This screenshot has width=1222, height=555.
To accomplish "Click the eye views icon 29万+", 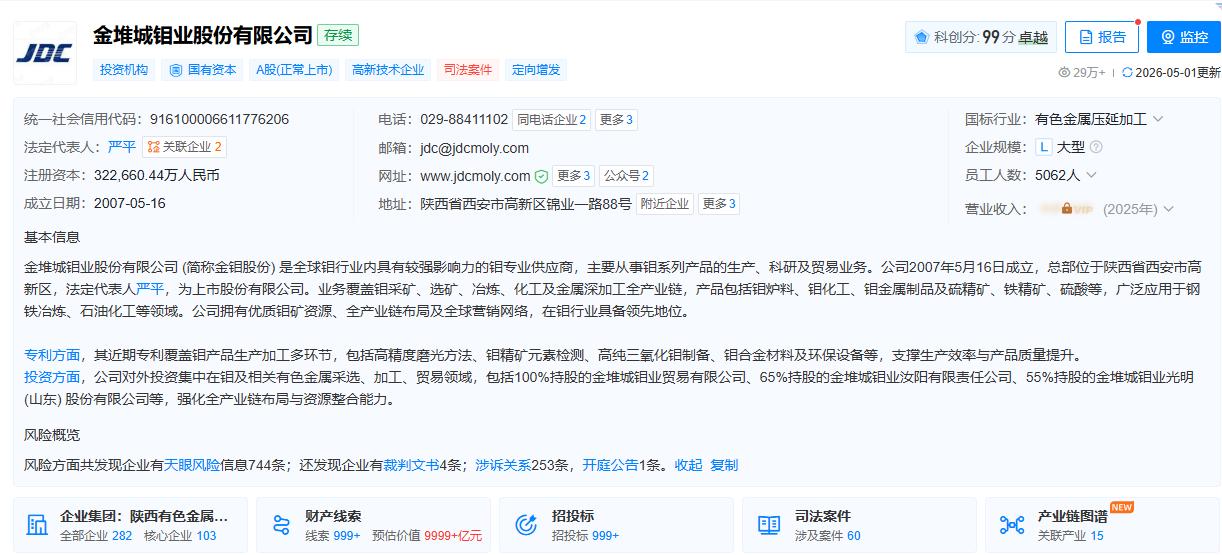I will click(x=1064, y=72).
